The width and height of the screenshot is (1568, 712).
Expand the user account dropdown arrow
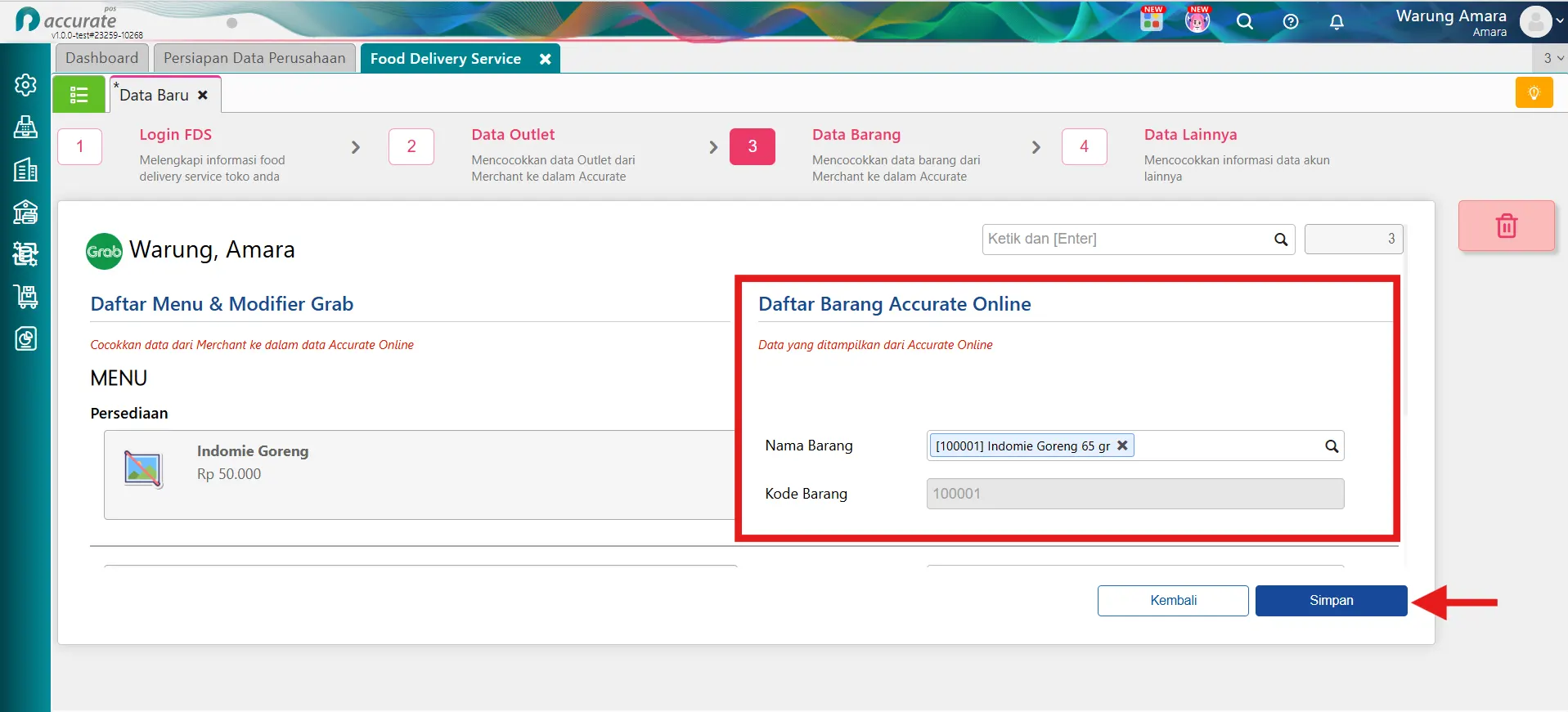point(1559,22)
